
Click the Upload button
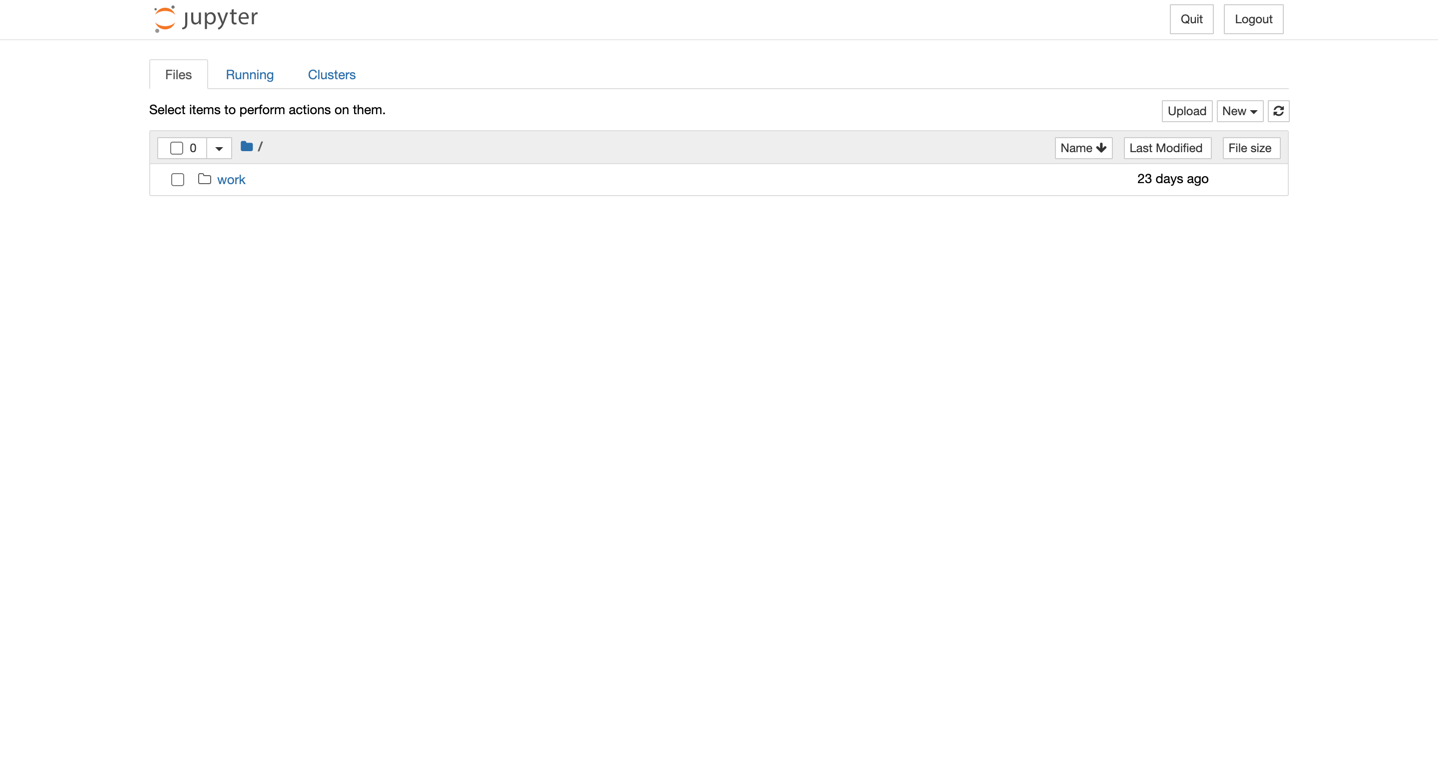[x=1187, y=111]
